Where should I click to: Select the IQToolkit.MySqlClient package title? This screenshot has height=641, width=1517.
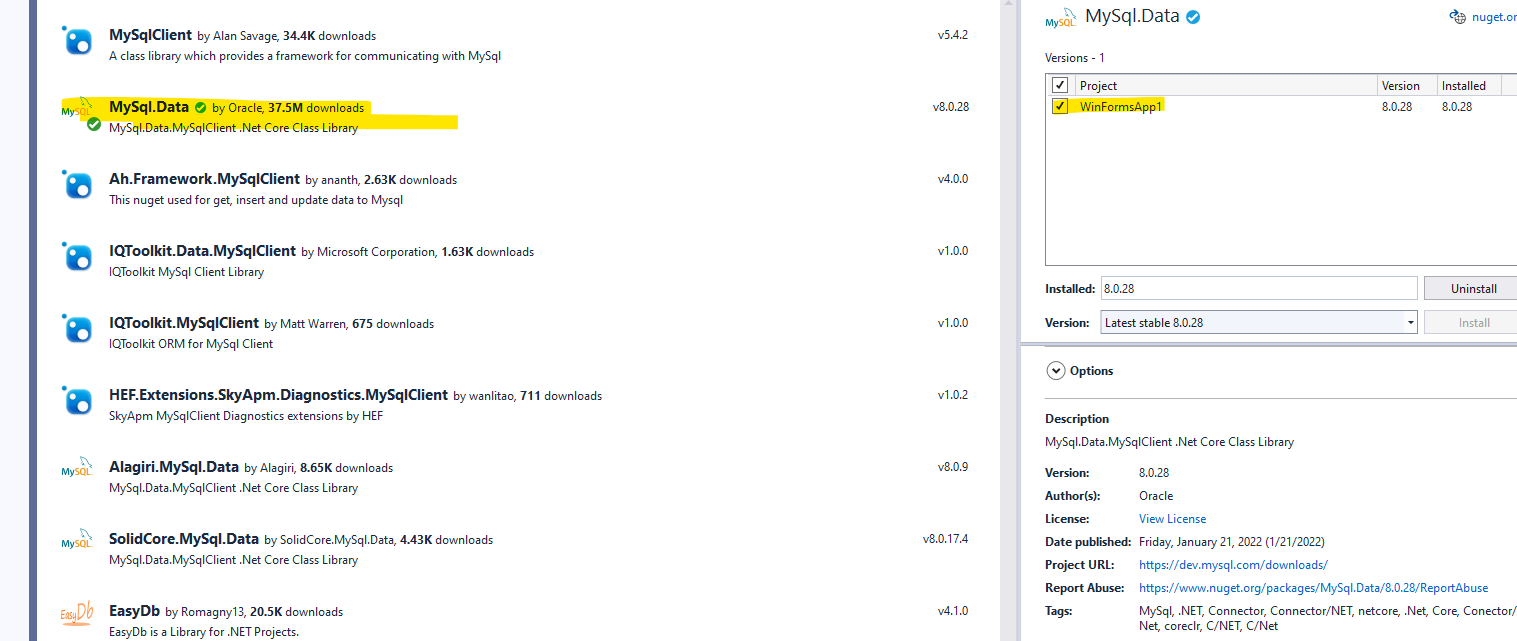184,323
